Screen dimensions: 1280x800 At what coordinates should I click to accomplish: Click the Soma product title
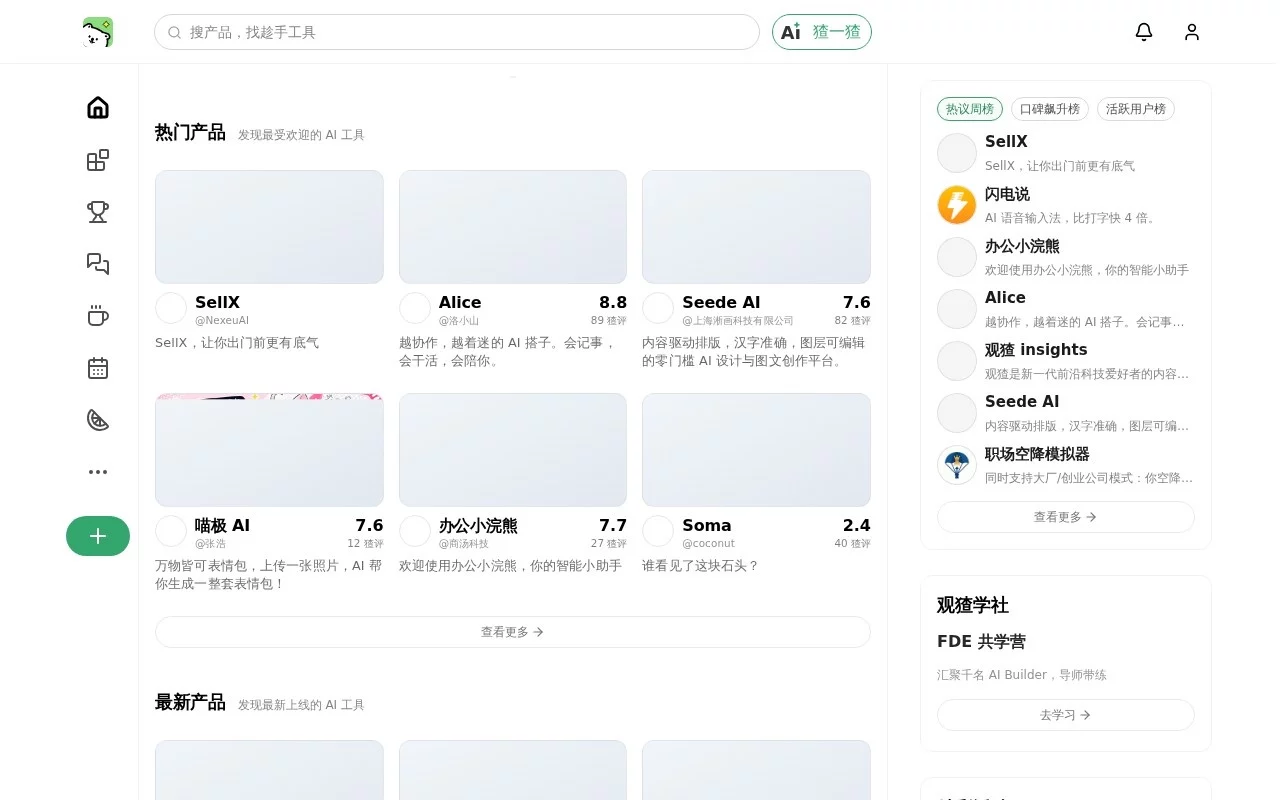(707, 525)
